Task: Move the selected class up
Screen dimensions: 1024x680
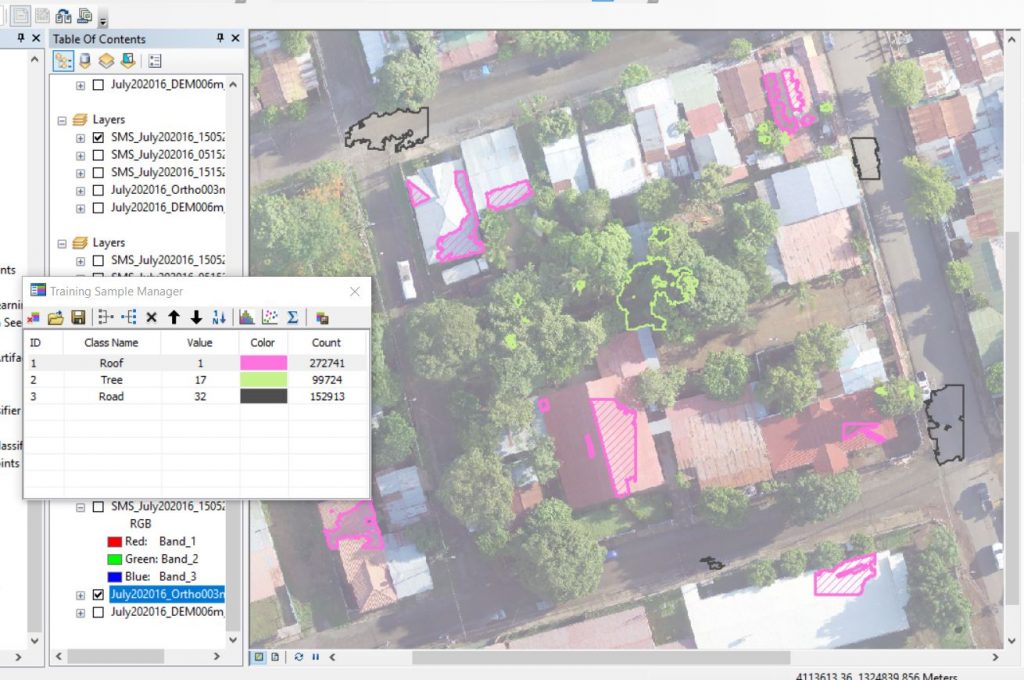Action: [x=174, y=317]
